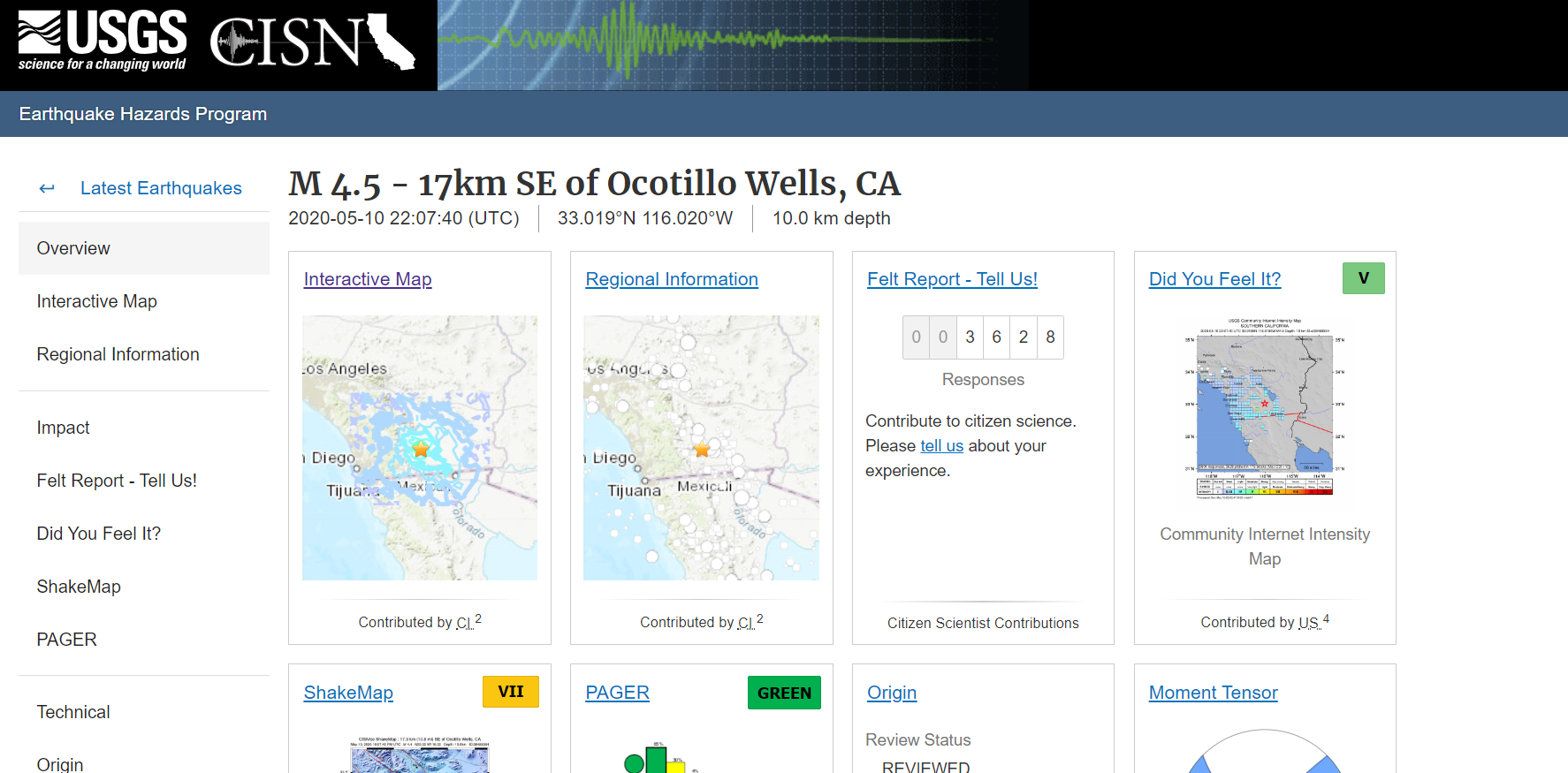Viewport: 1568px width, 773px height.
Task: Open the Origin card title link
Action: pyautogui.click(x=891, y=693)
